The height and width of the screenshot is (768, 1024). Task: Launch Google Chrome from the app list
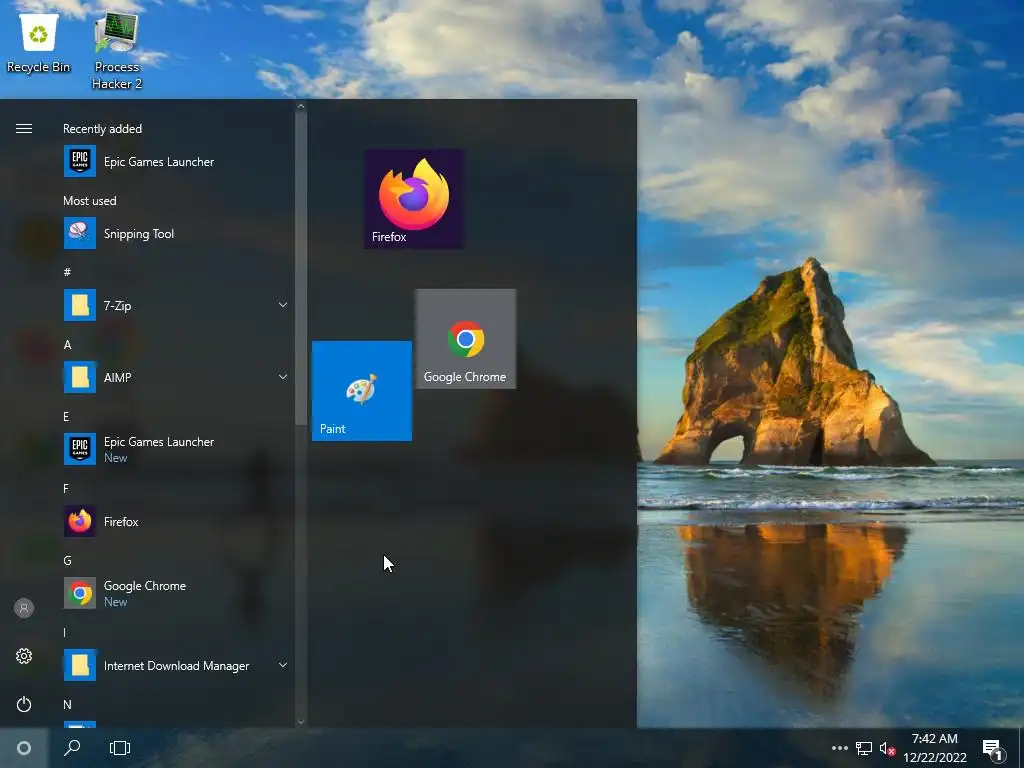click(x=175, y=593)
